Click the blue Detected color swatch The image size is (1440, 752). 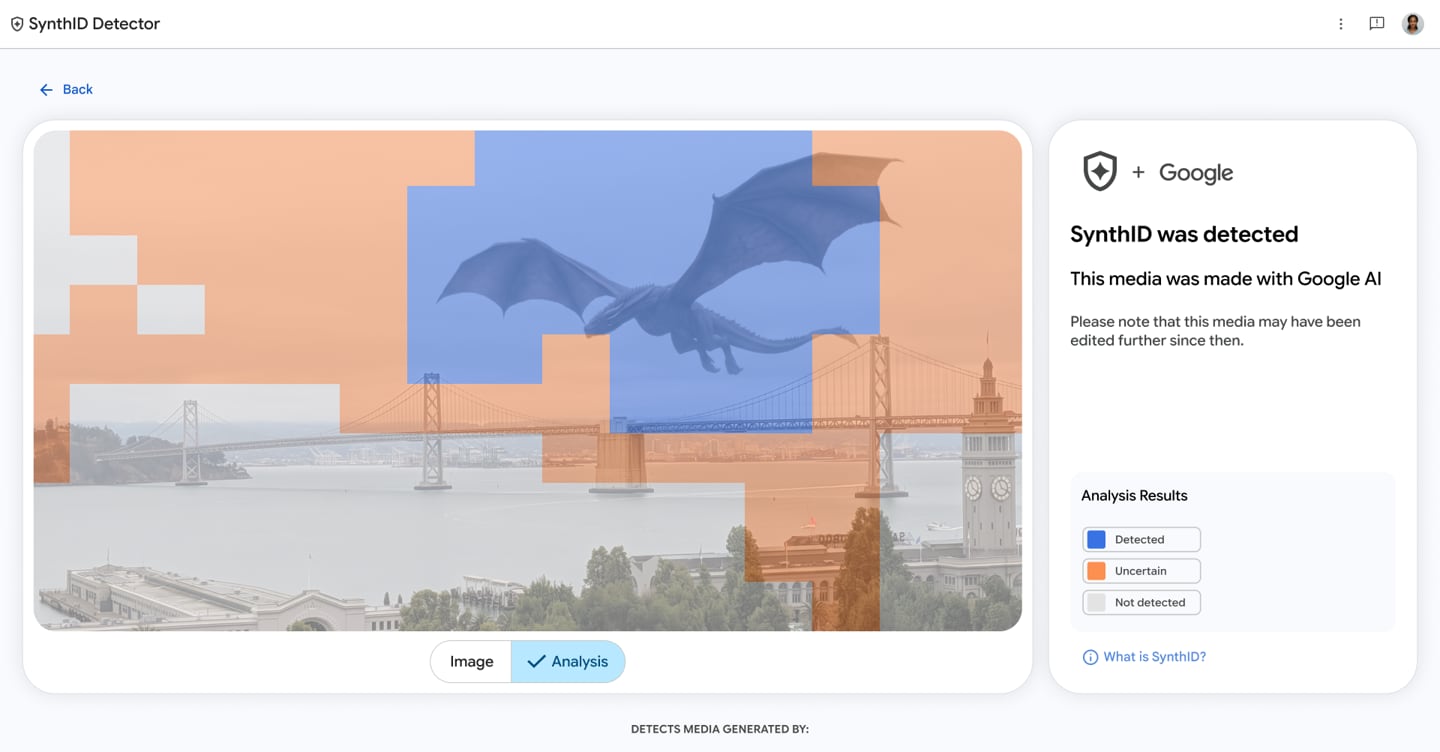point(1096,539)
